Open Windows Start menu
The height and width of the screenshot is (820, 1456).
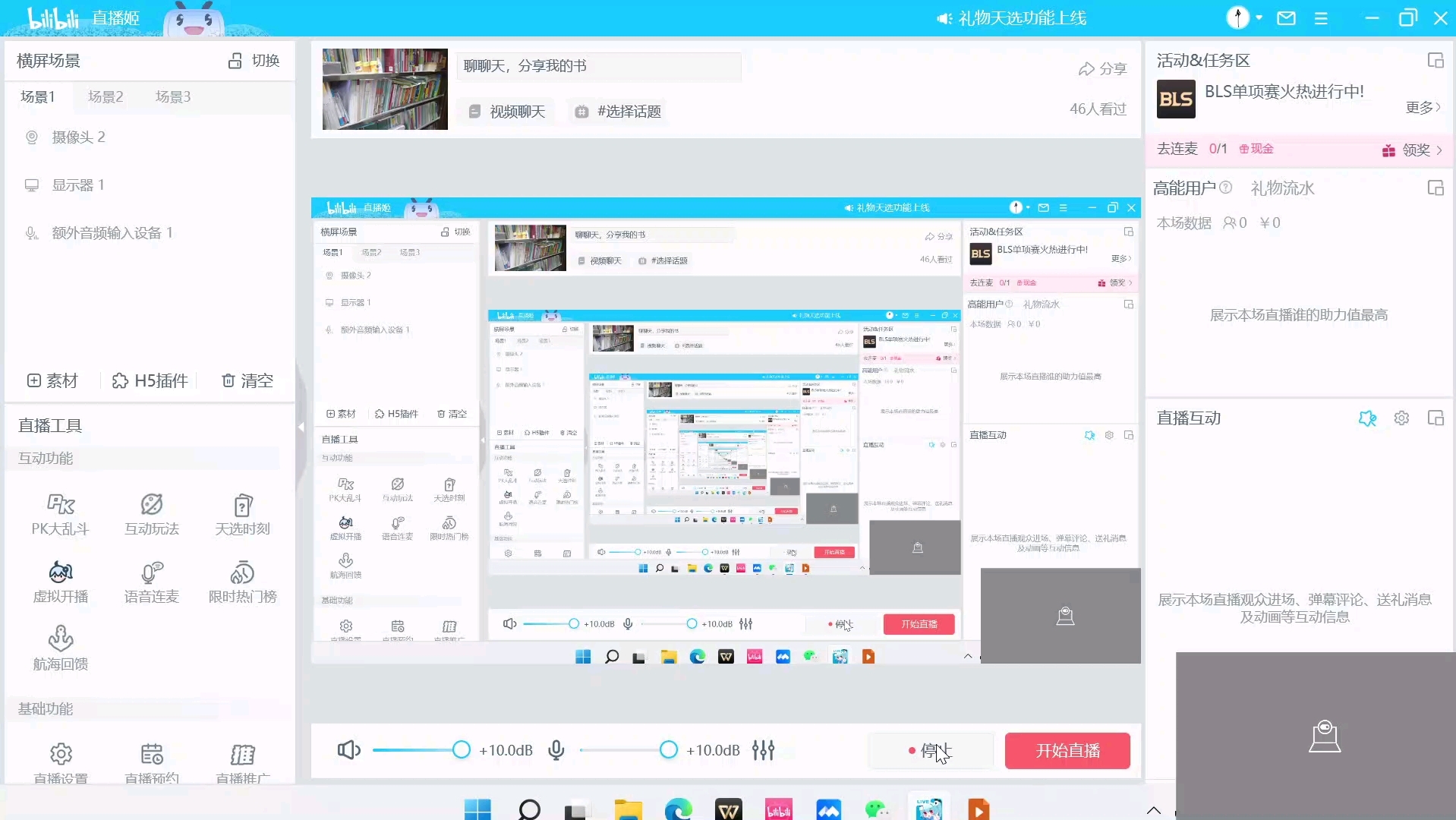tap(477, 809)
